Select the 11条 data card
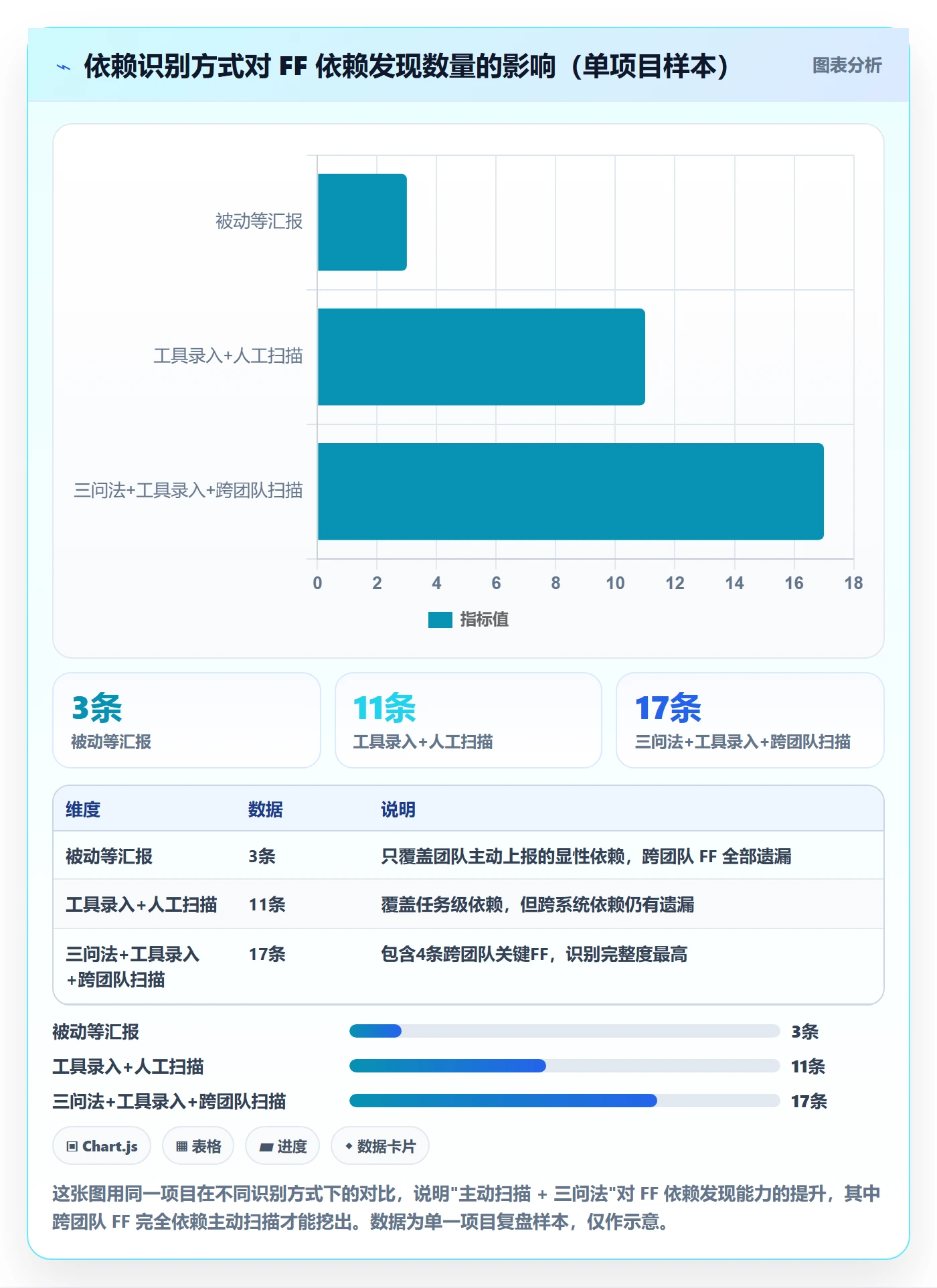This screenshot has width=937, height=1288. (x=468, y=720)
